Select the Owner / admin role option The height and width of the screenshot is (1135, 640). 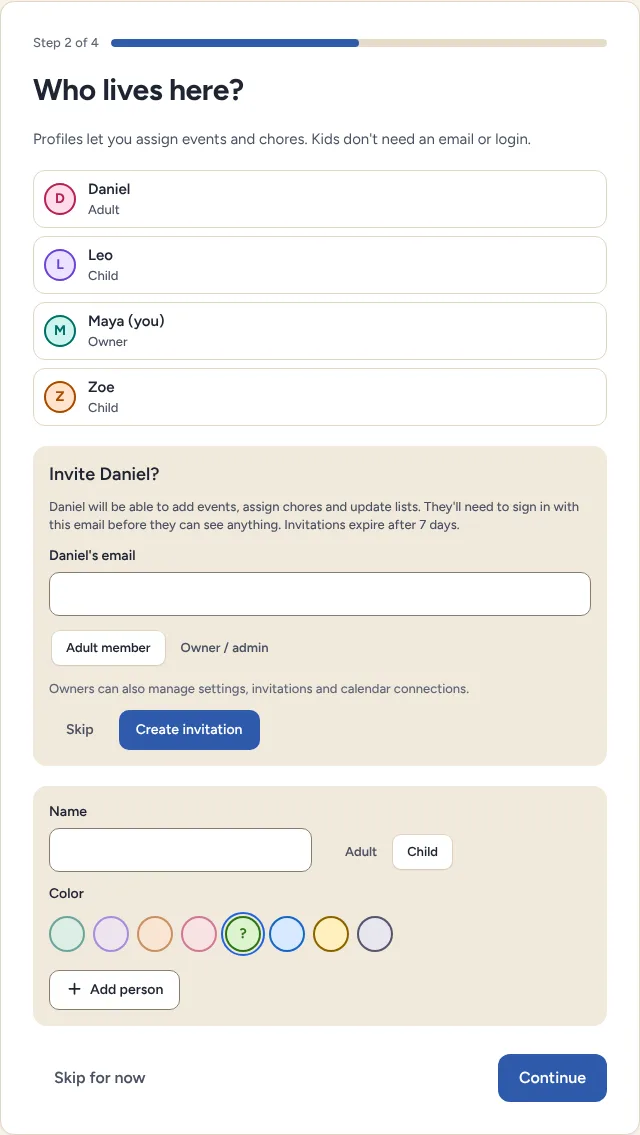(x=224, y=648)
